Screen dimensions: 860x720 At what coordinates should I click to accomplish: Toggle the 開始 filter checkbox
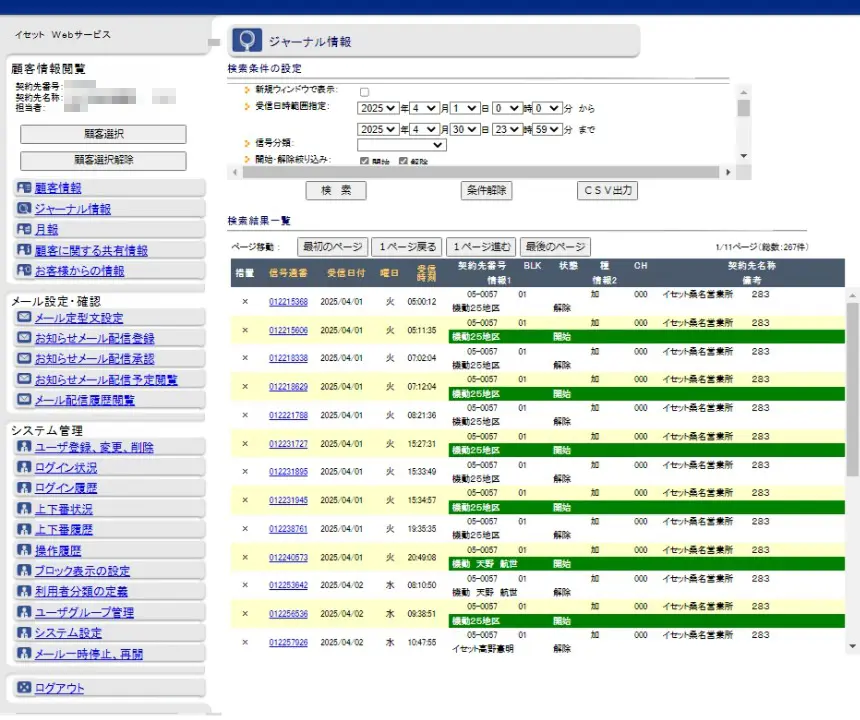coord(364,161)
